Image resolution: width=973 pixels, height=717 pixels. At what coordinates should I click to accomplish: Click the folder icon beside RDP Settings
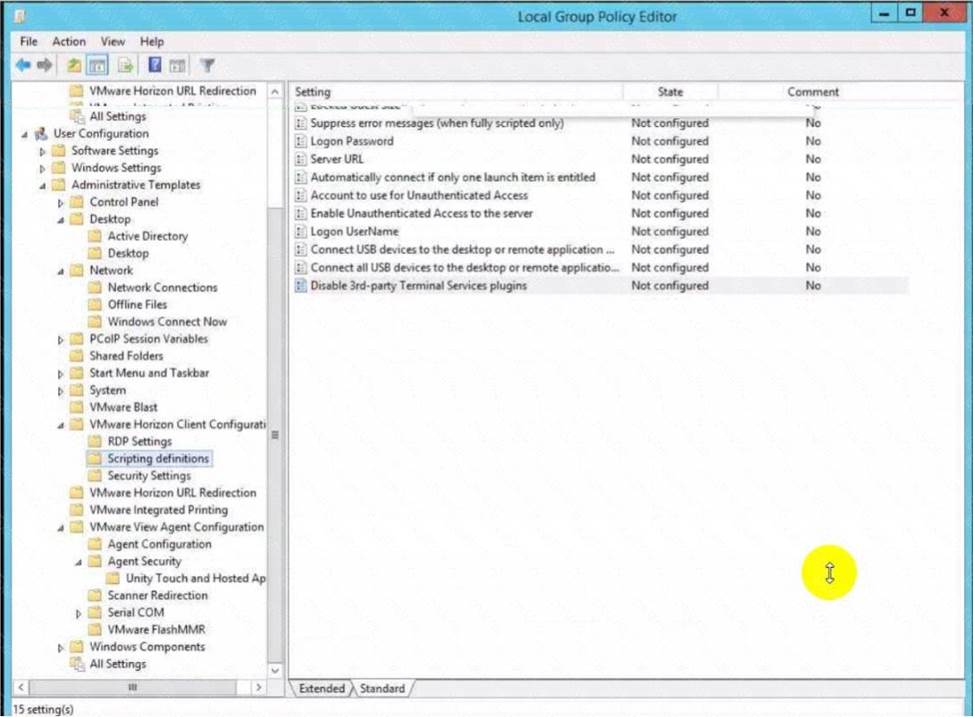click(95, 441)
